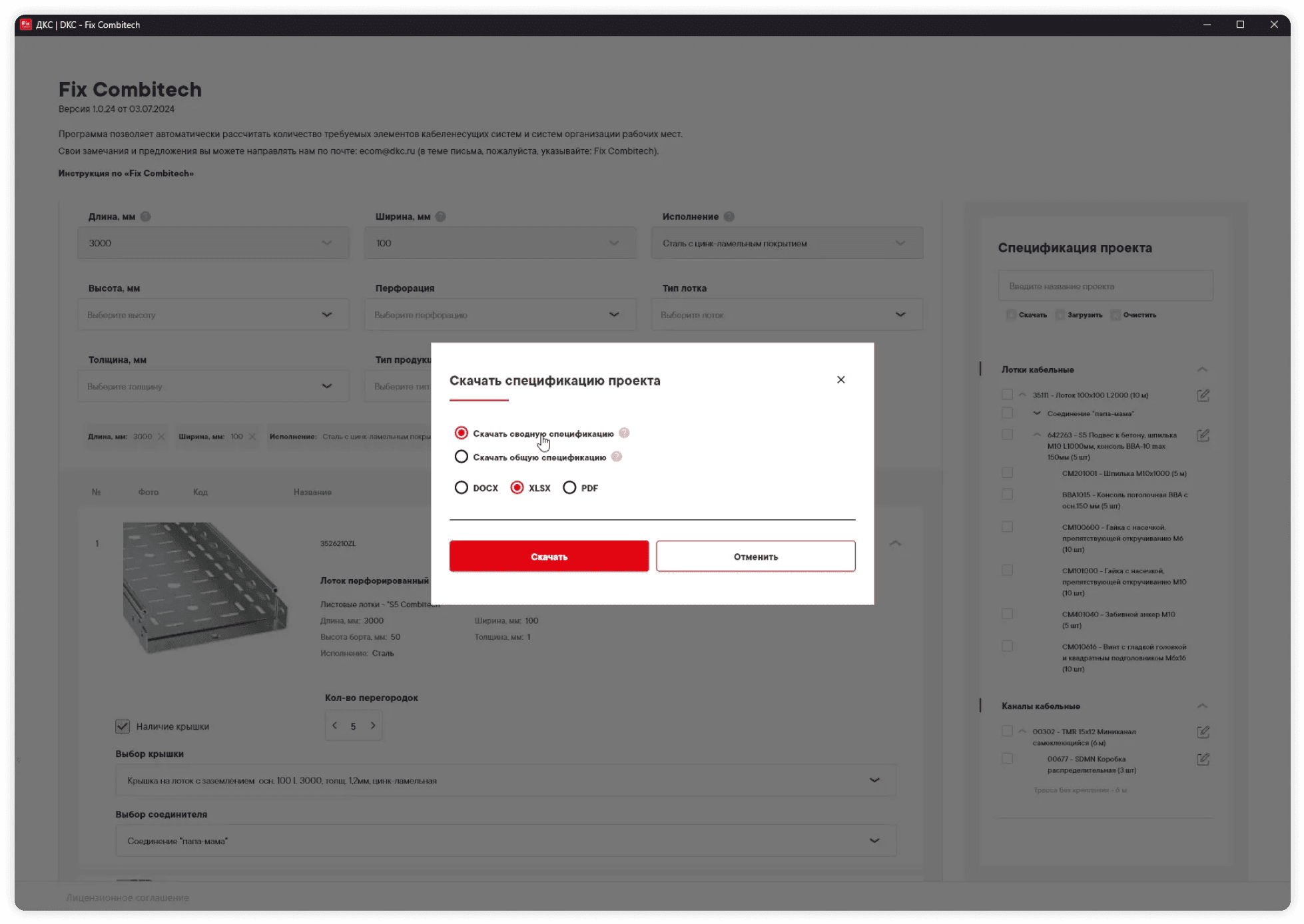Screen dimensions: 1304x924
Task: Select Скачать общую спецификацию radio option
Action: [461, 457]
